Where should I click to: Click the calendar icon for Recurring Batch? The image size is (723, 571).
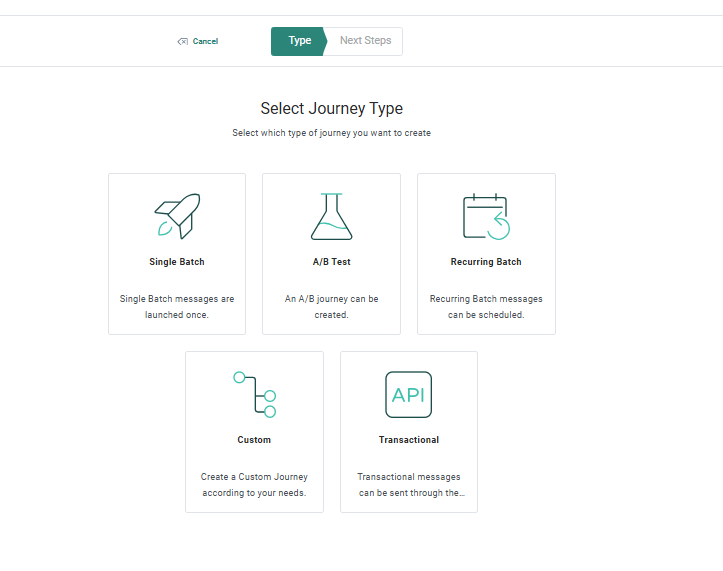click(486, 216)
